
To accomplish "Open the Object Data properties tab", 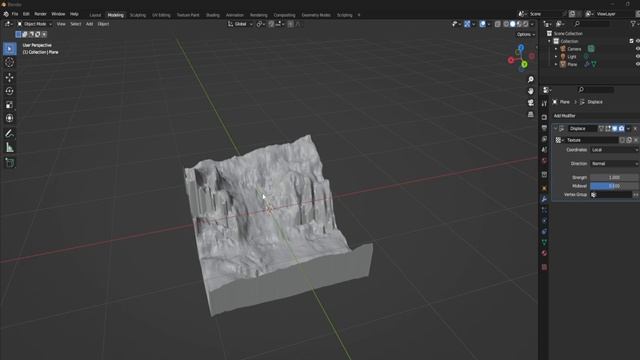I will pos(544,242).
